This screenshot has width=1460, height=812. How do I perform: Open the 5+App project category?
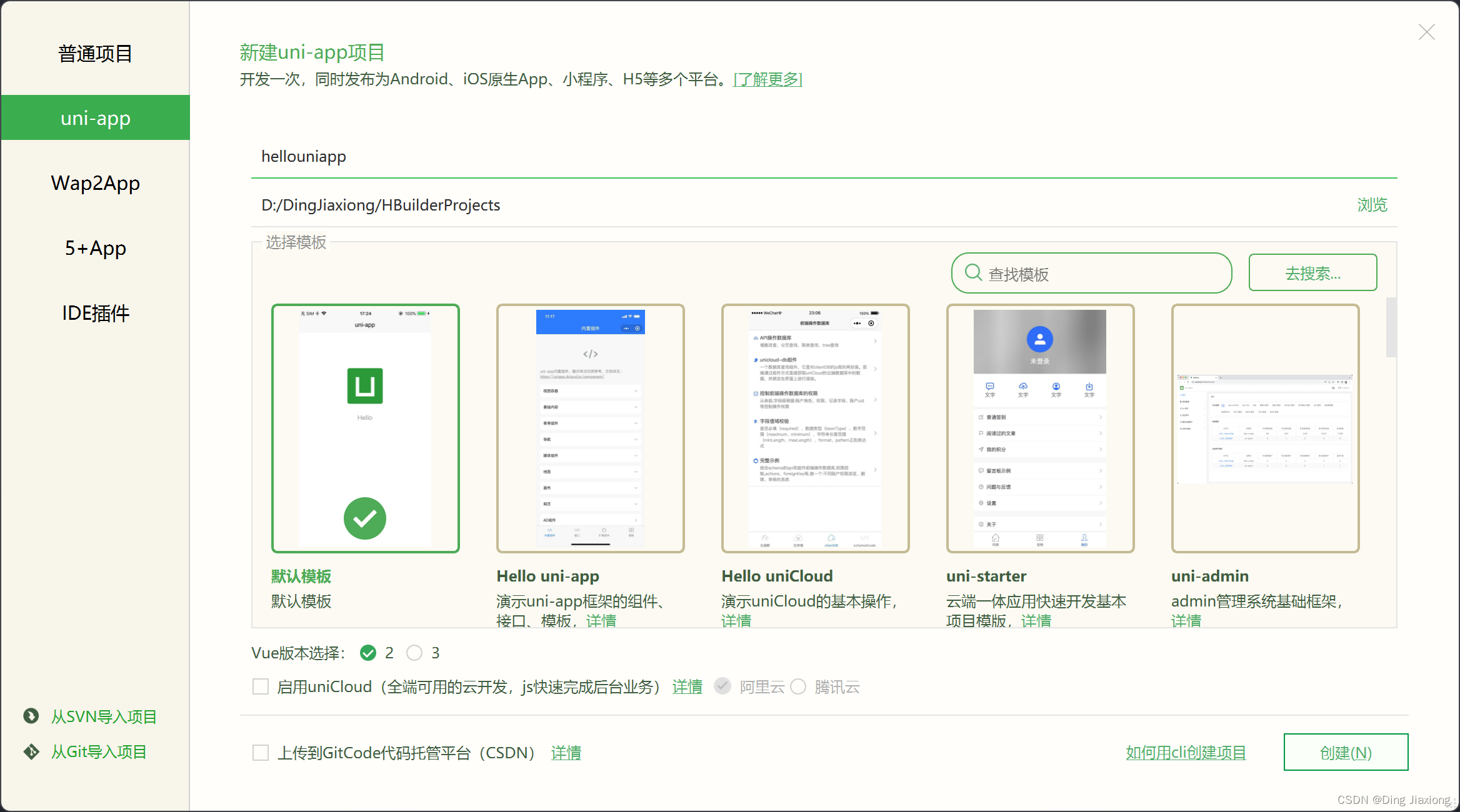pos(95,248)
